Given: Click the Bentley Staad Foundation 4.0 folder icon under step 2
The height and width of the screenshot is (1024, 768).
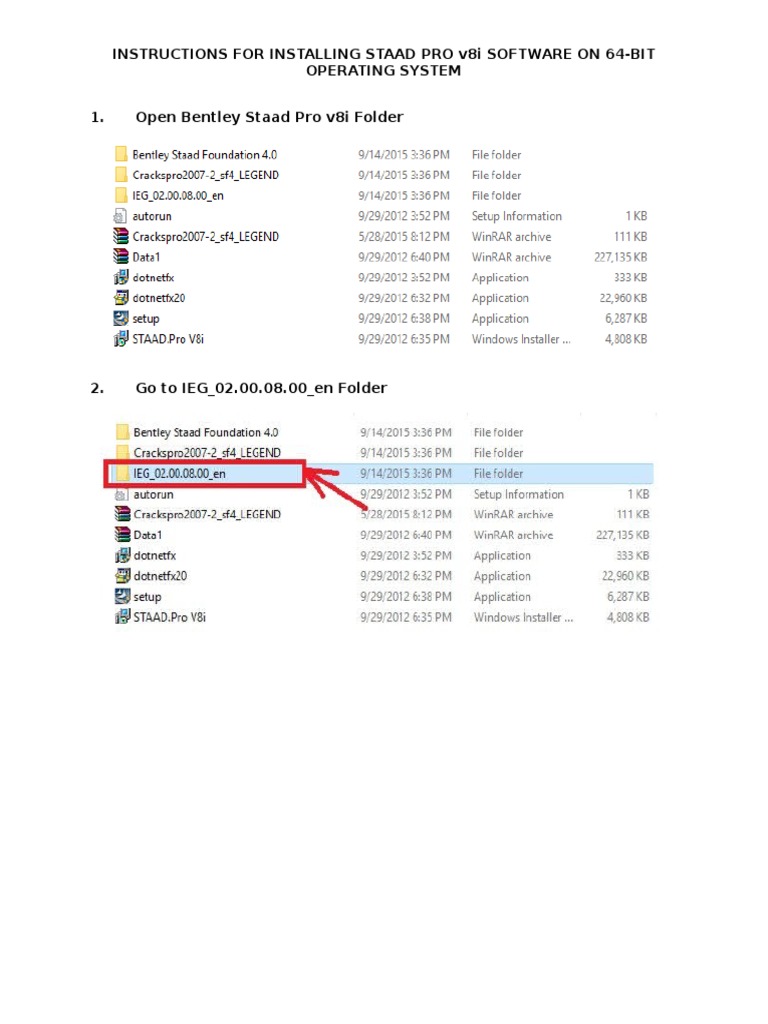Looking at the screenshot, I should pyautogui.click(x=122, y=432).
